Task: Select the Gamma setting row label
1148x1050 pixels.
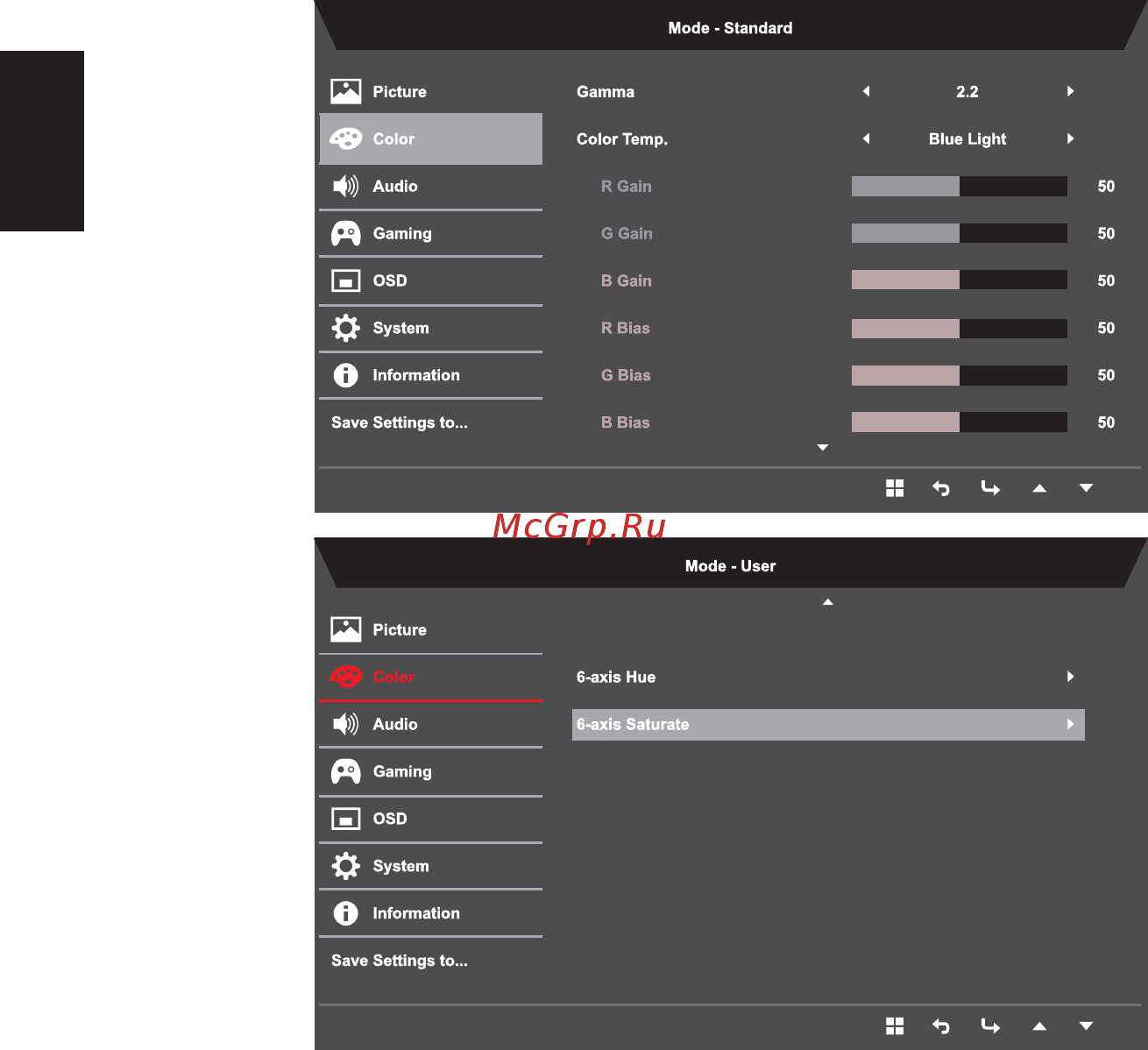Action: (x=606, y=91)
